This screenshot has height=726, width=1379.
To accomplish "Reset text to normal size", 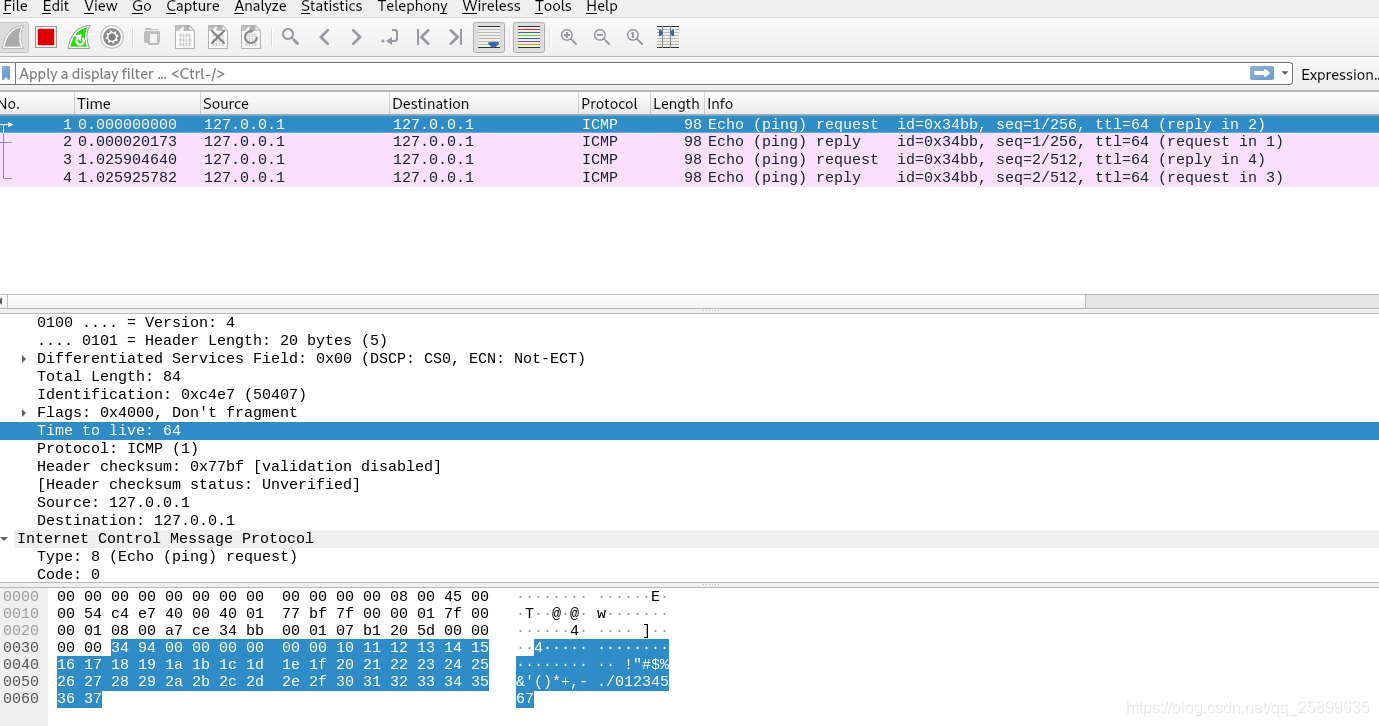I will [635, 37].
